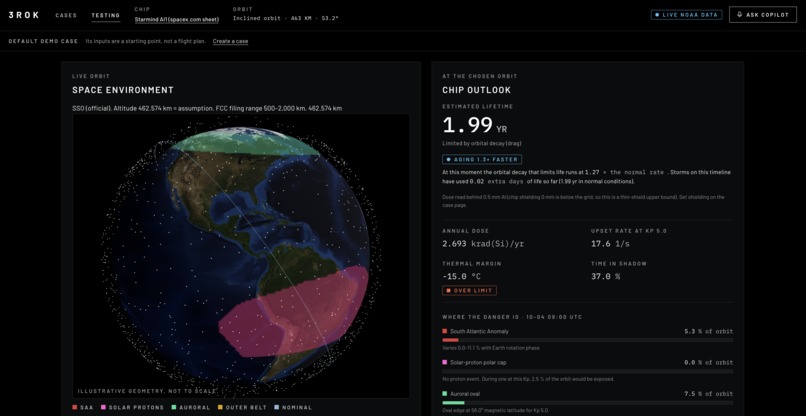Click the Earth globe visualization
806x416 pixels.
pos(241,255)
